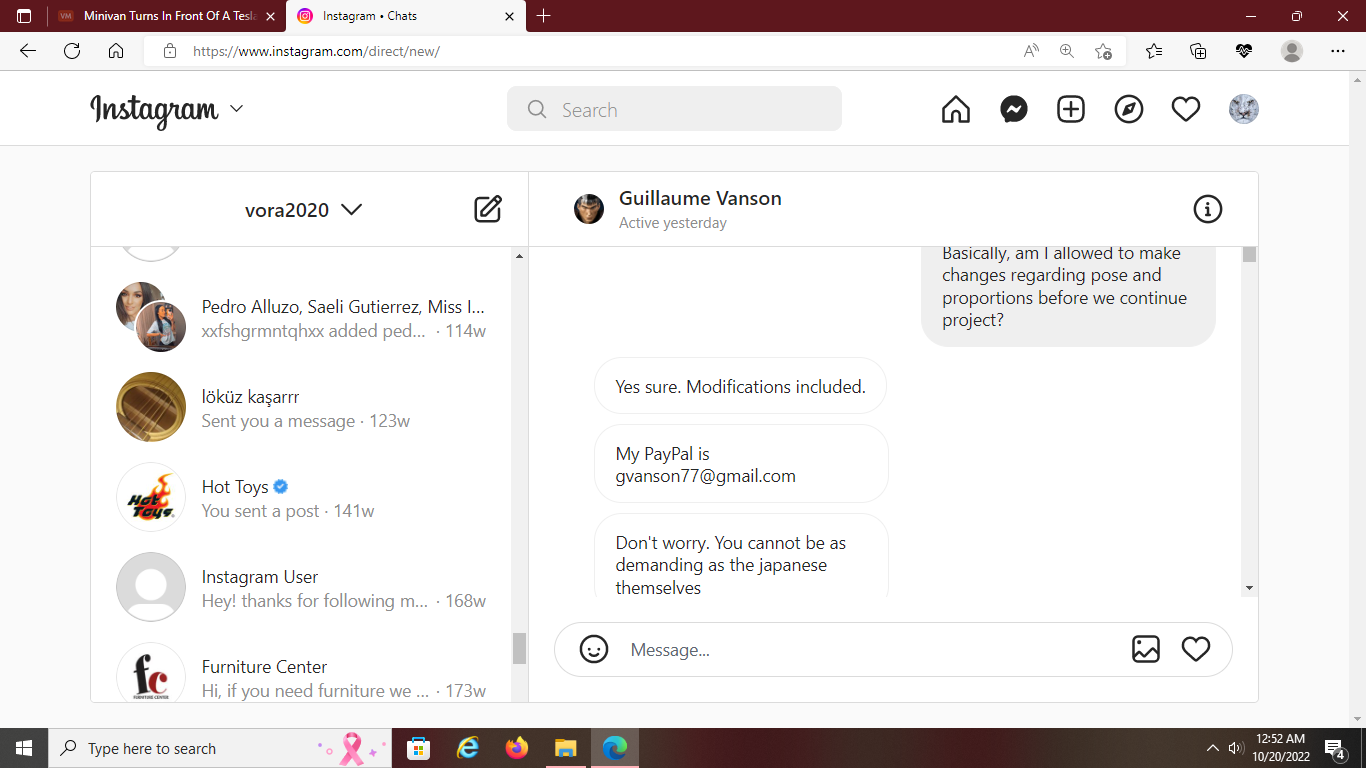
Task: Refresh the page
Action: (x=72, y=51)
